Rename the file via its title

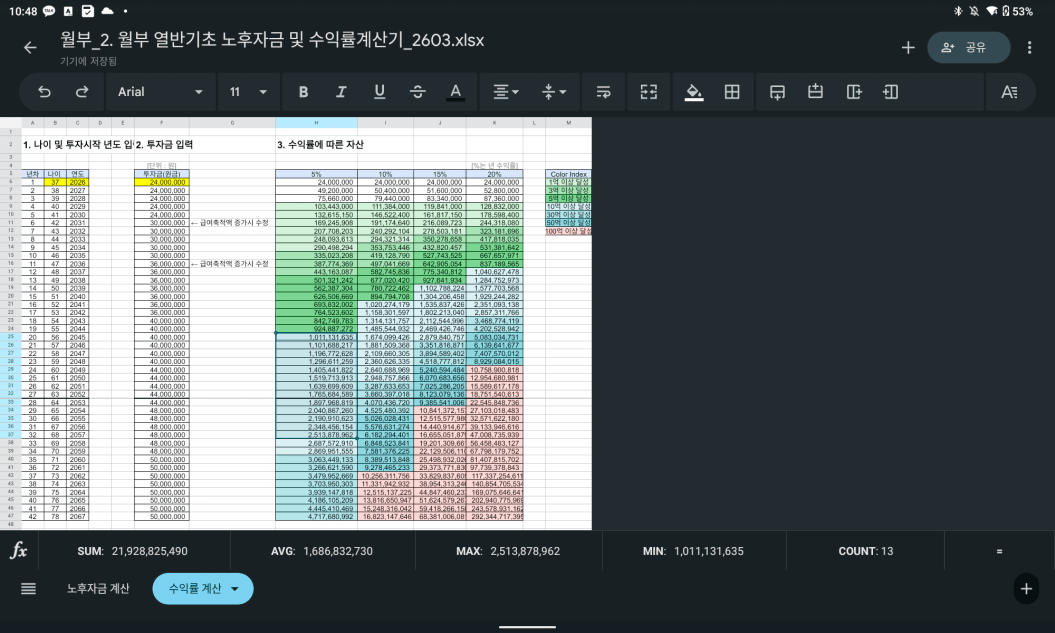[272, 40]
